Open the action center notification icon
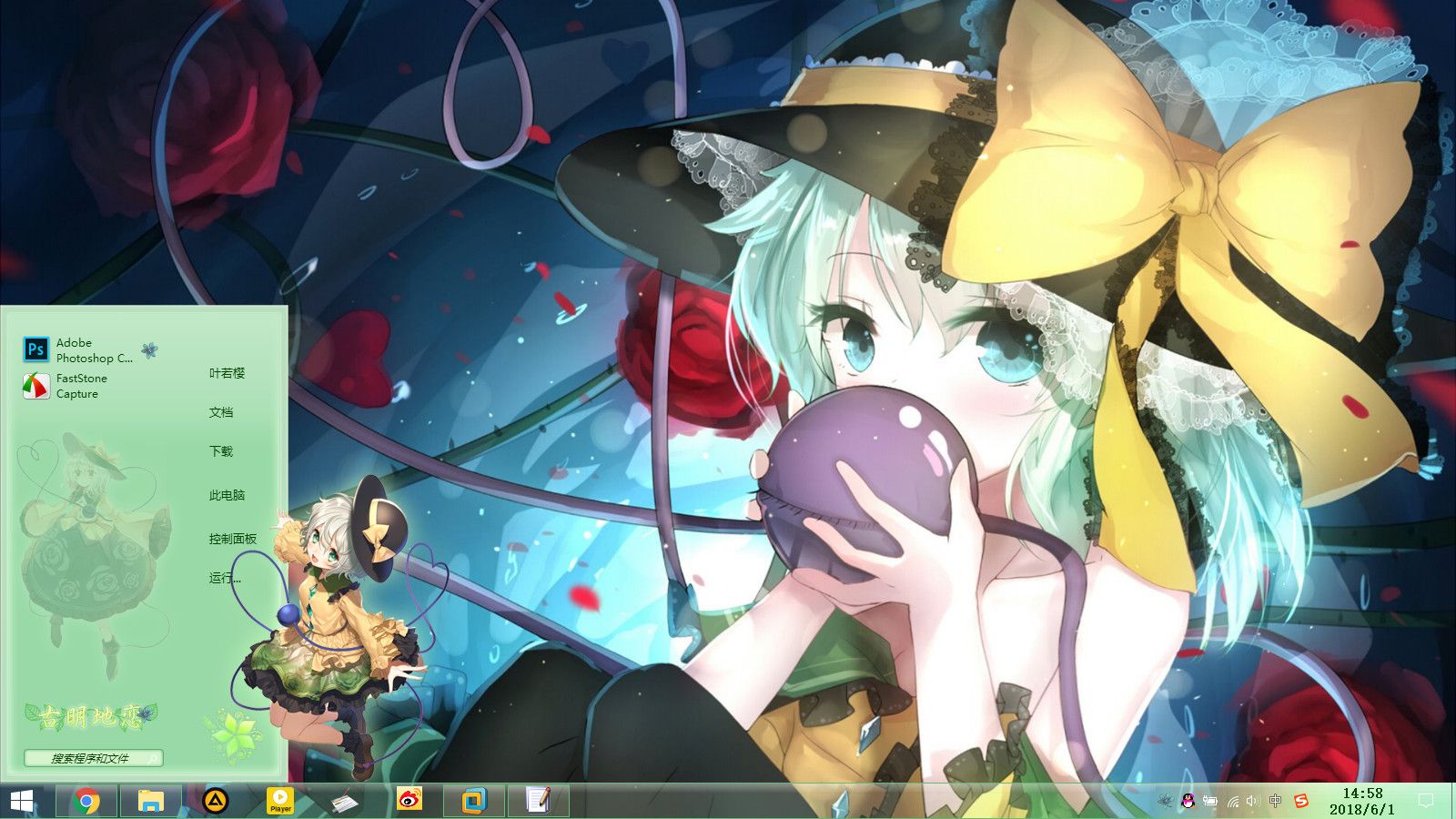Viewport: 1456px width, 819px height. (1426, 801)
